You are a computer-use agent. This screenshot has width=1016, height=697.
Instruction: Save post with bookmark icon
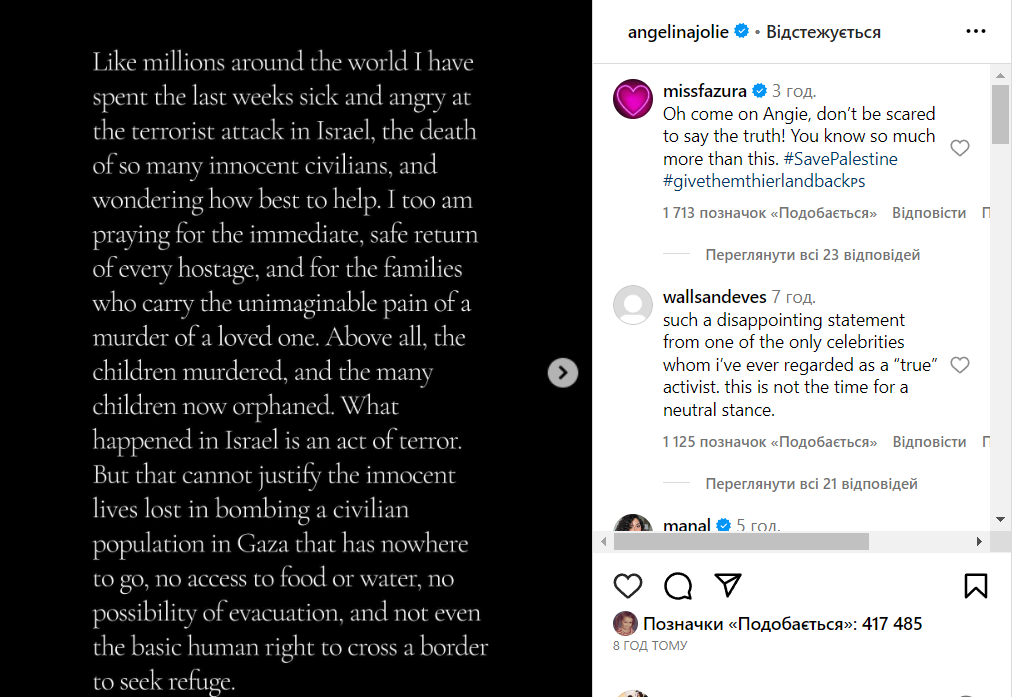tap(976, 586)
